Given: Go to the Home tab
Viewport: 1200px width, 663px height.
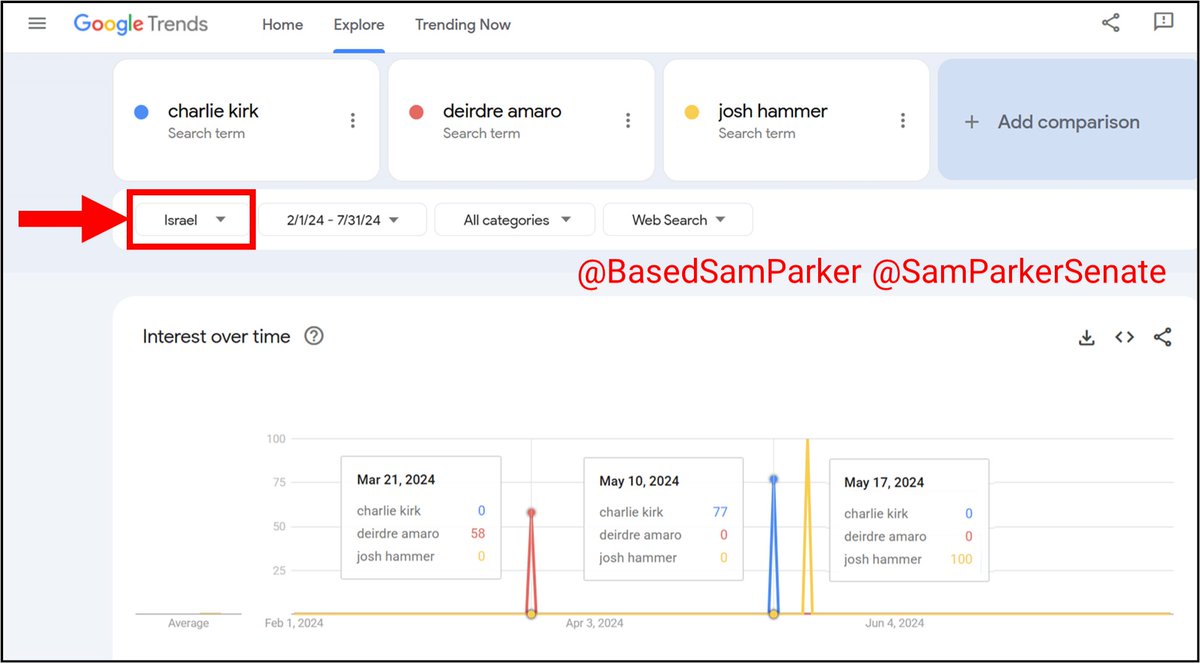Looking at the screenshot, I should pyautogui.click(x=282, y=25).
